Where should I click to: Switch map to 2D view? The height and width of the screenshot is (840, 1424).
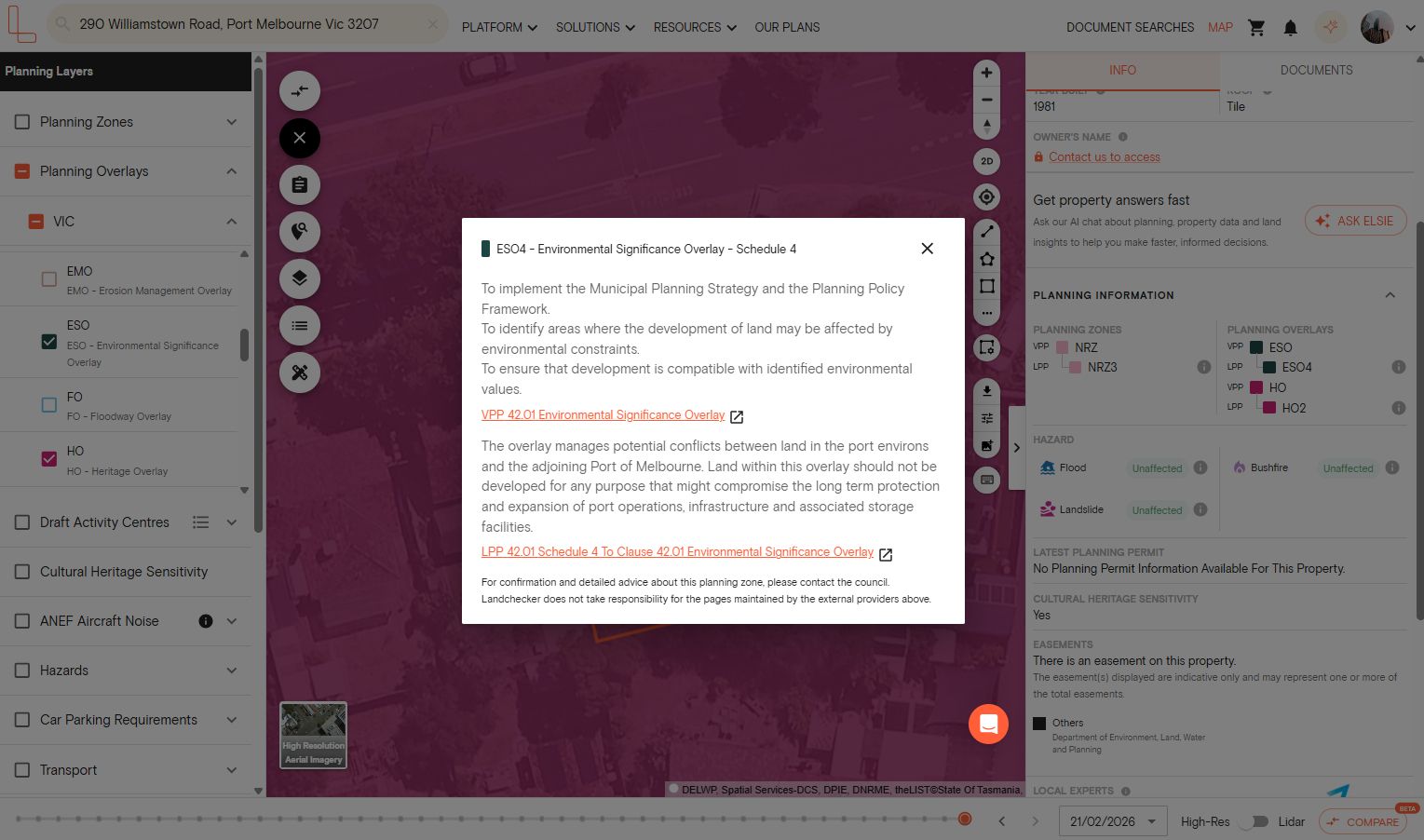click(986, 161)
